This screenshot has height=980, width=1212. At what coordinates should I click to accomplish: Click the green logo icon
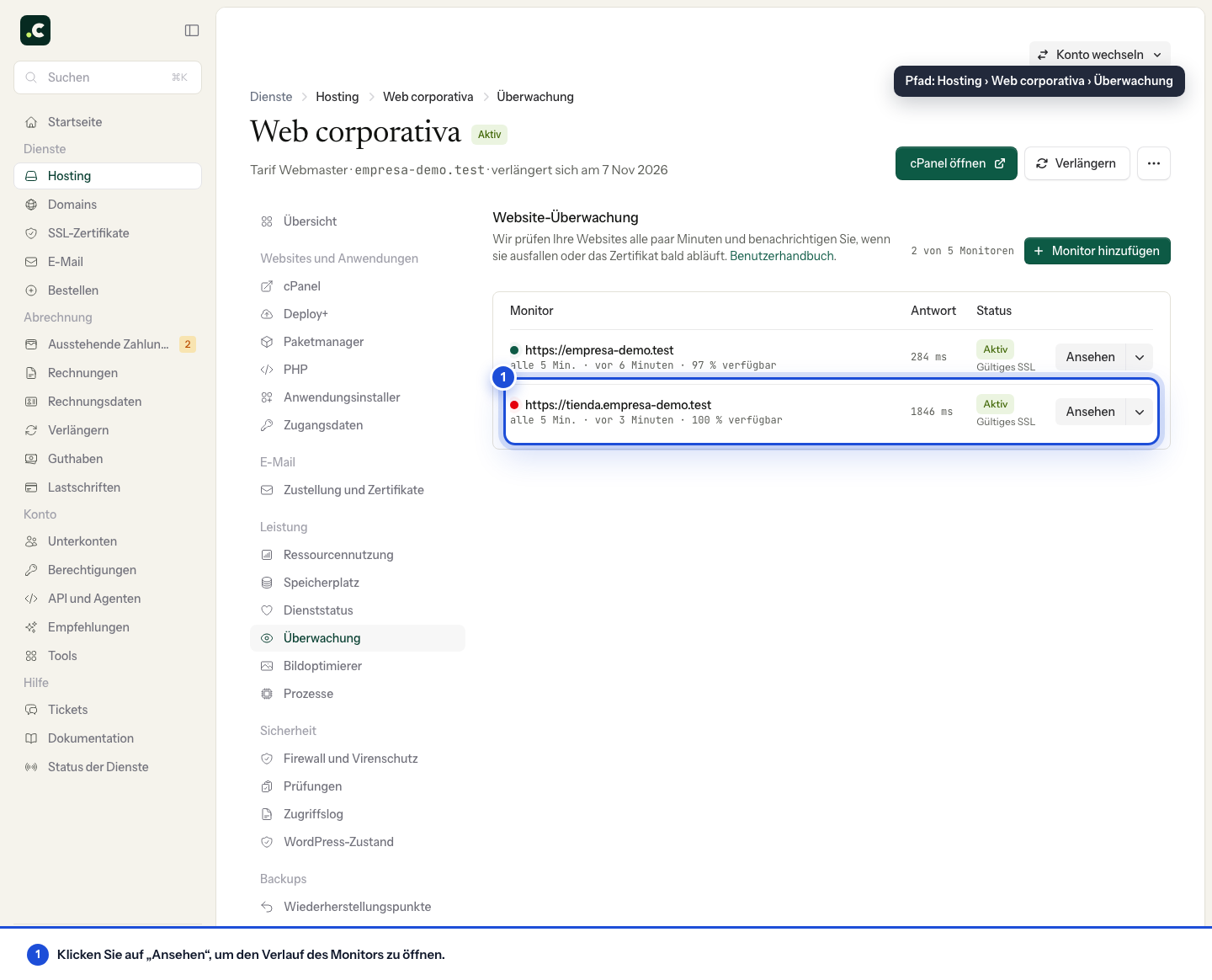35,30
